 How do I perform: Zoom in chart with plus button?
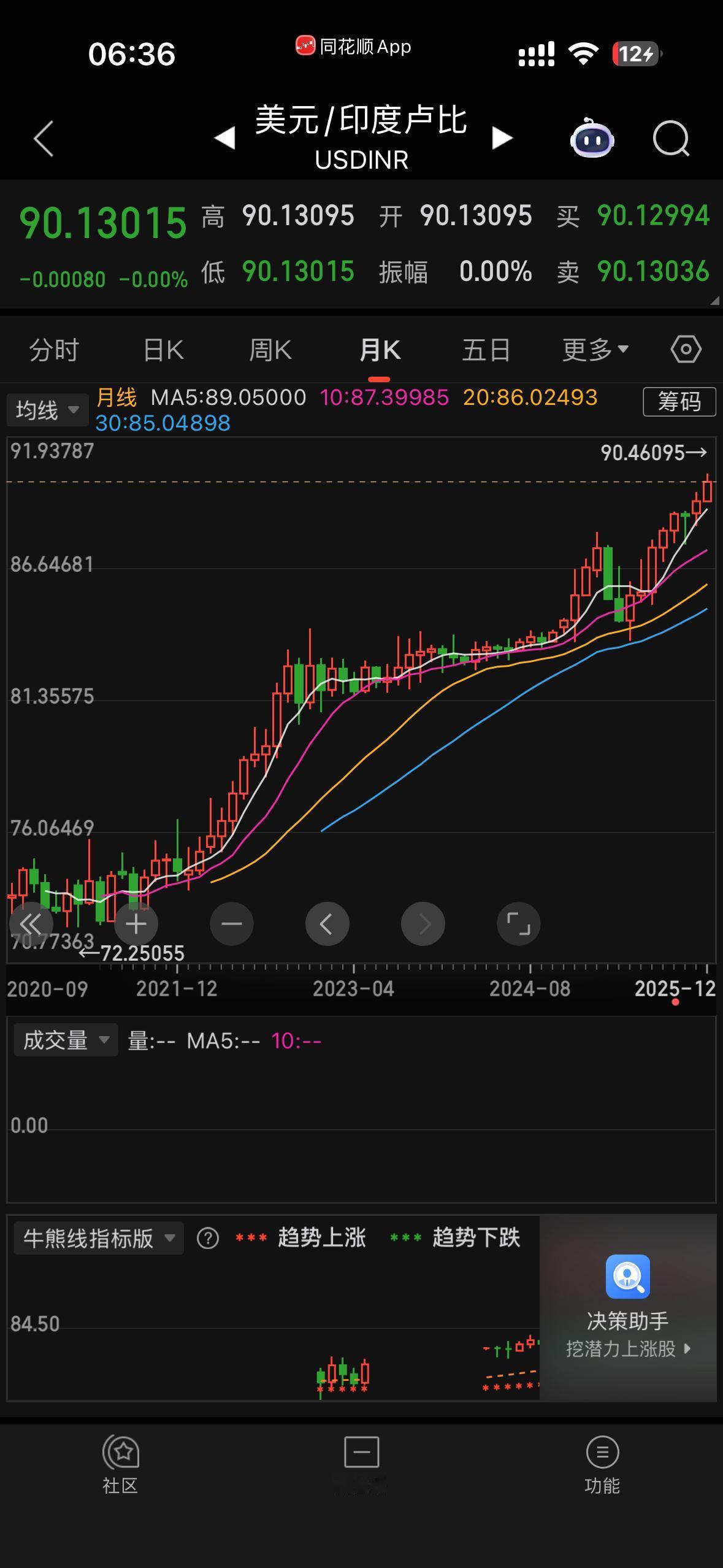tap(136, 924)
